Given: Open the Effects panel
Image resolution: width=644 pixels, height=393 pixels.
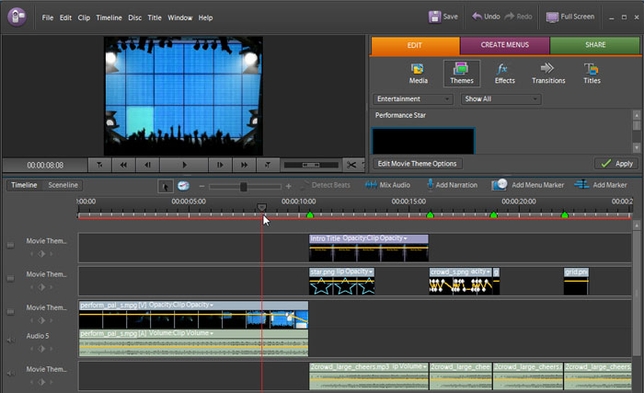Looking at the screenshot, I should [x=505, y=74].
